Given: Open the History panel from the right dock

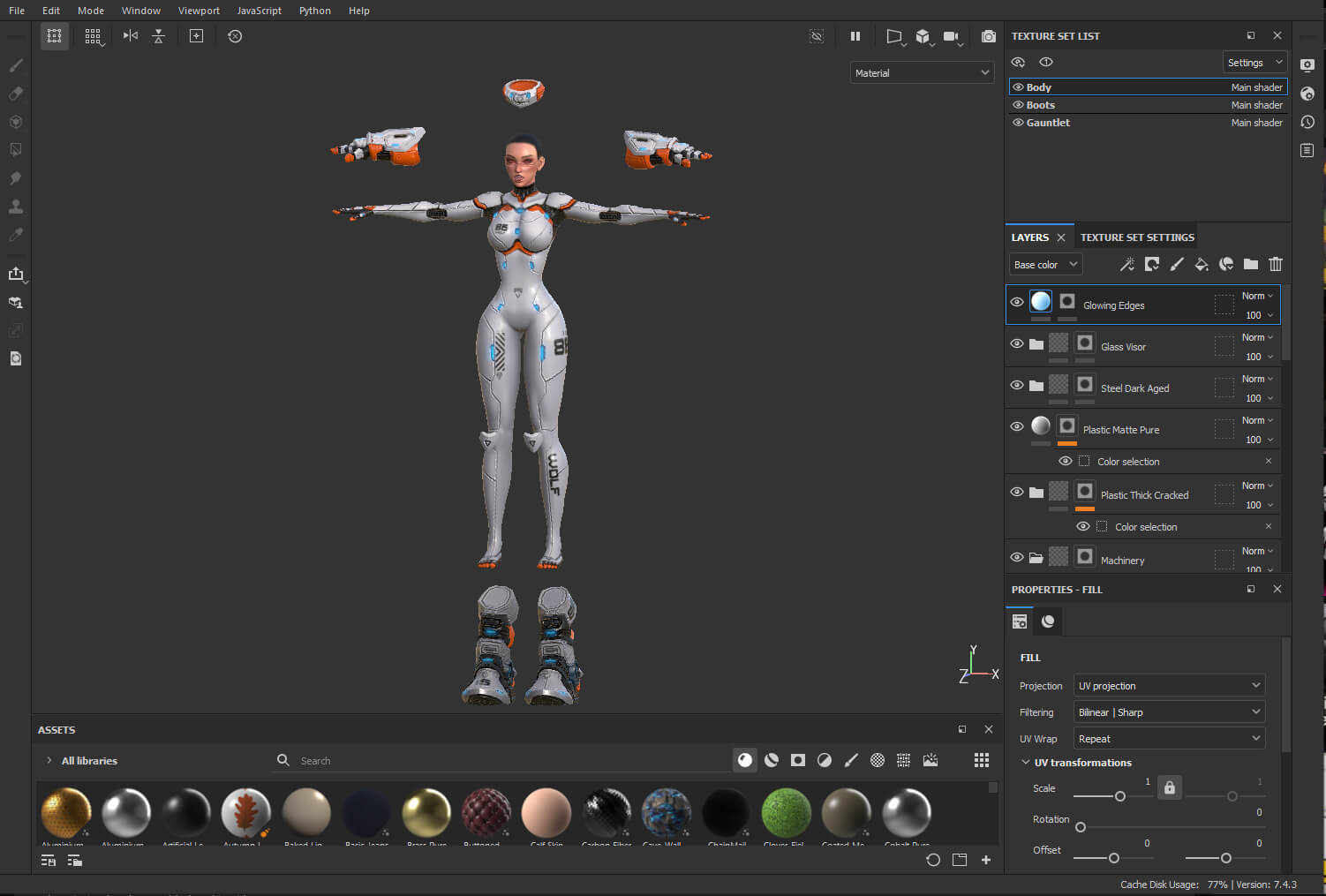Looking at the screenshot, I should click(1307, 122).
